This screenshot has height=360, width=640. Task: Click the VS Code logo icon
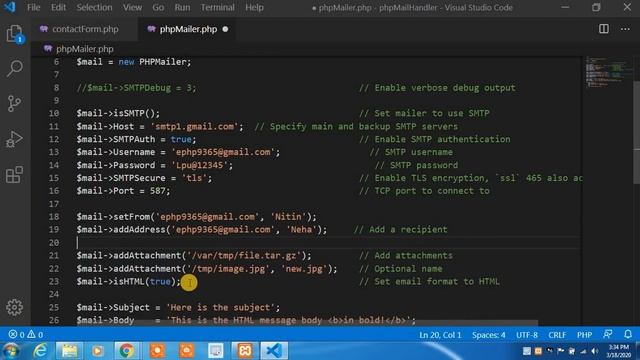(x=9, y=7)
